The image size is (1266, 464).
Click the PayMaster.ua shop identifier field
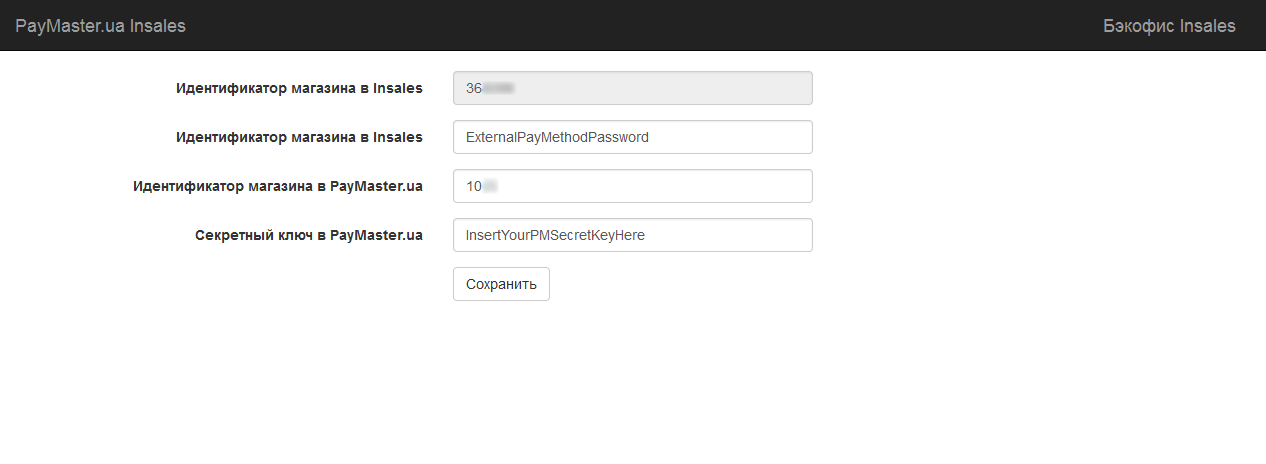point(632,186)
